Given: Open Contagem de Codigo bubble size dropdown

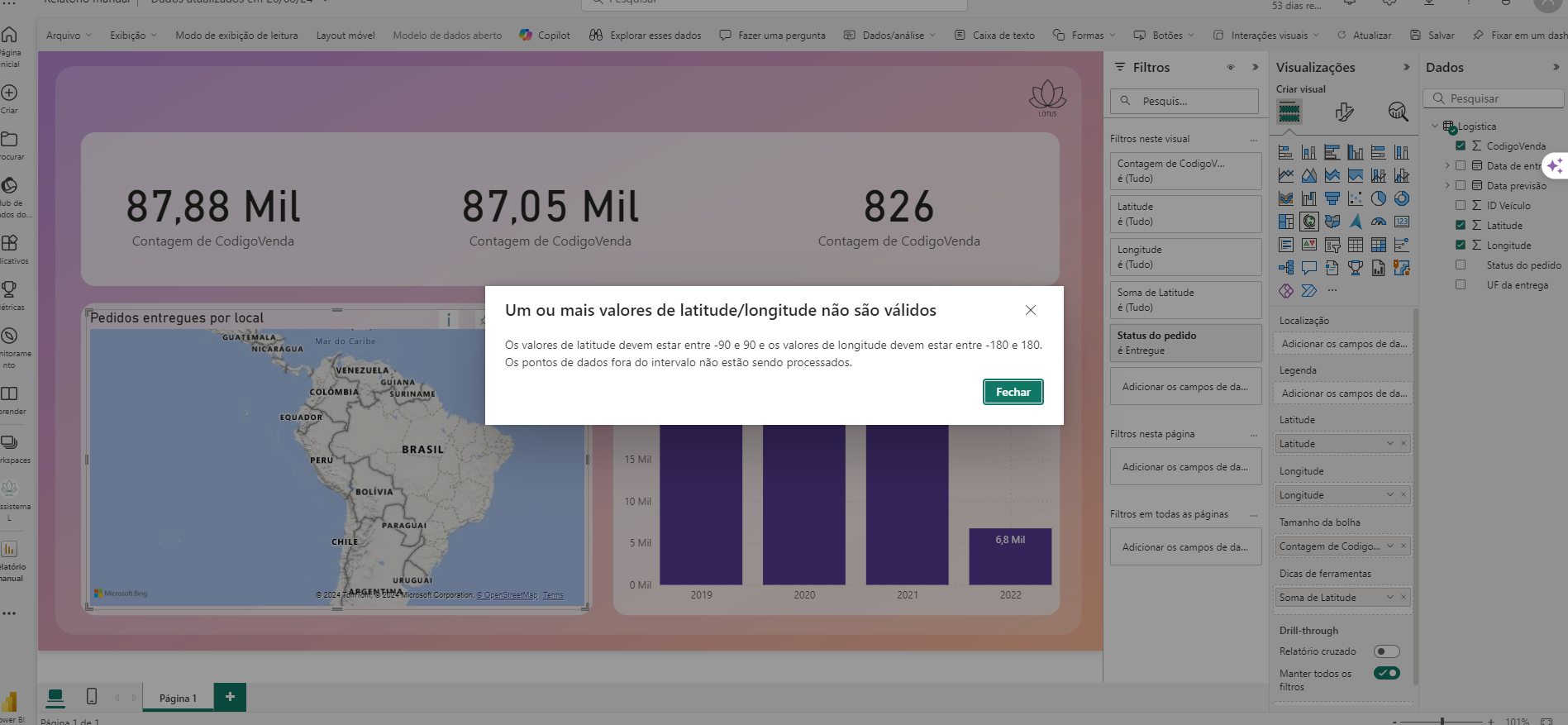Looking at the screenshot, I should pyautogui.click(x=1390, y=546).
